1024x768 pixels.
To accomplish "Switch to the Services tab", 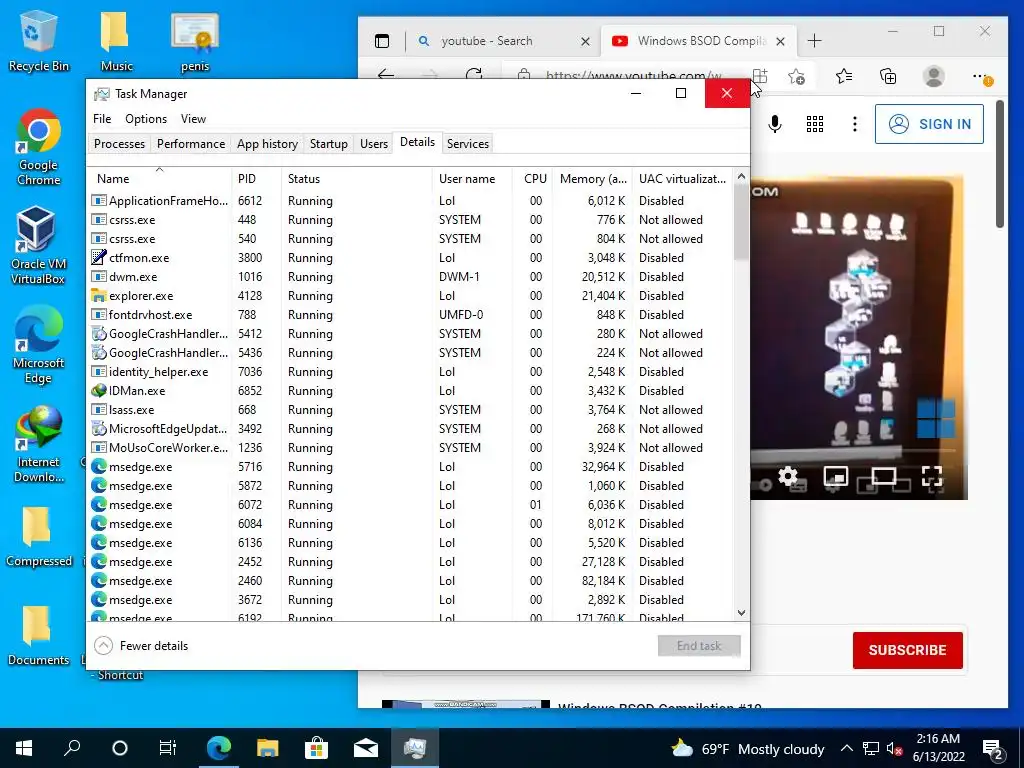I will point(468,144).
